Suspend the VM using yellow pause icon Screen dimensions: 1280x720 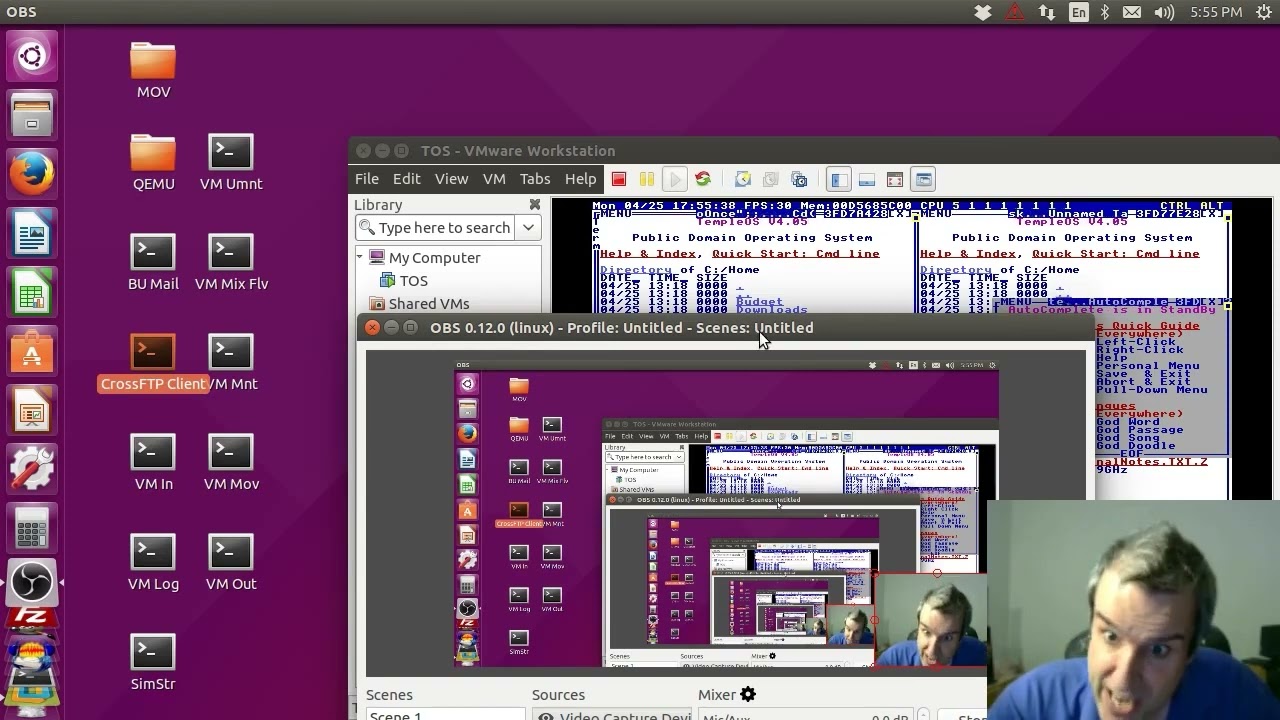(x=647, y=179)
